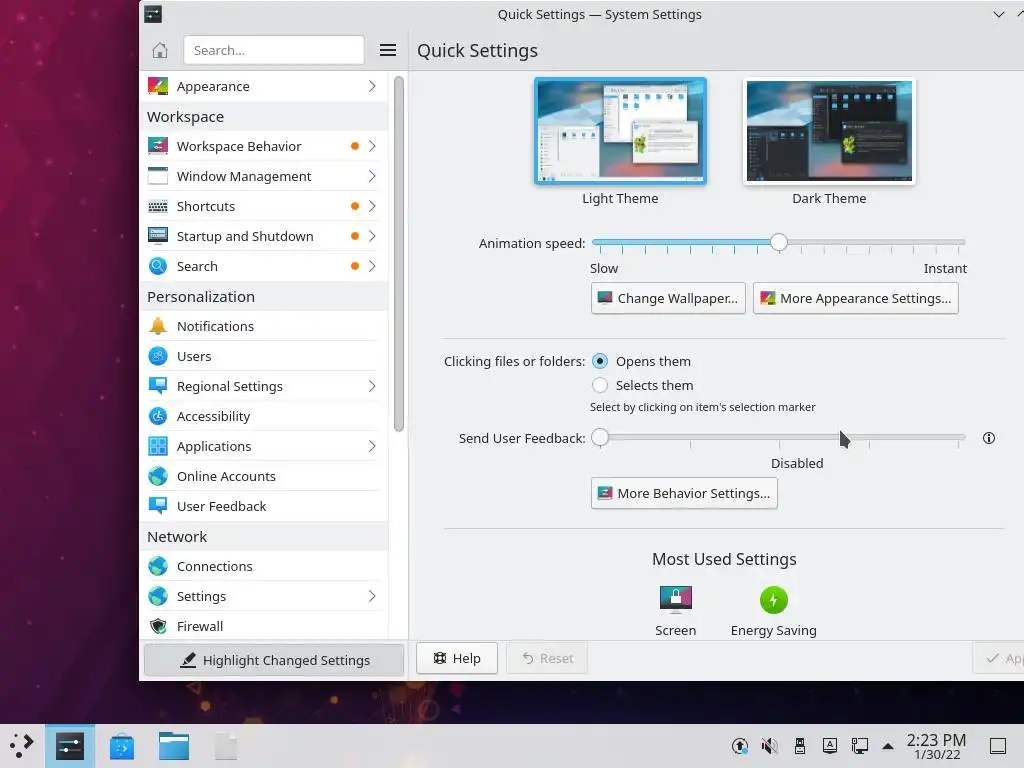Screen dimensions: 1024x768
Task: Expand Startup and Shutdown chevron
Action: pos(372,236)
